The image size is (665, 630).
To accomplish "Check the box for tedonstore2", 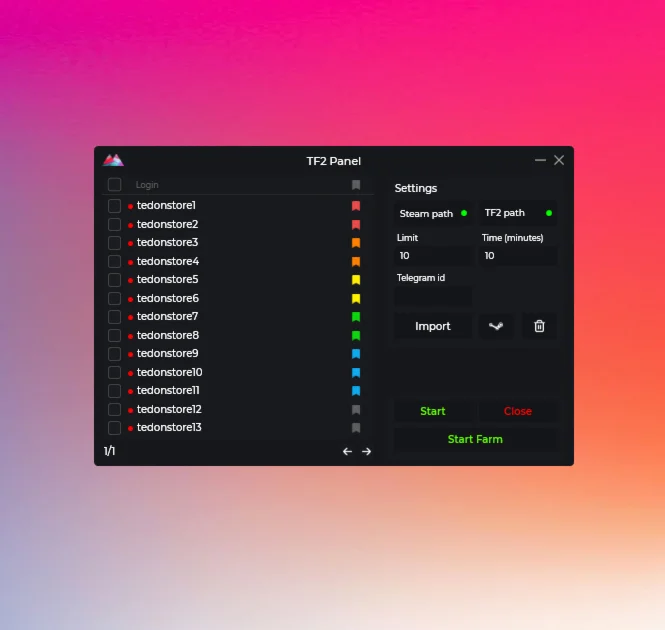I will point(115,224).
